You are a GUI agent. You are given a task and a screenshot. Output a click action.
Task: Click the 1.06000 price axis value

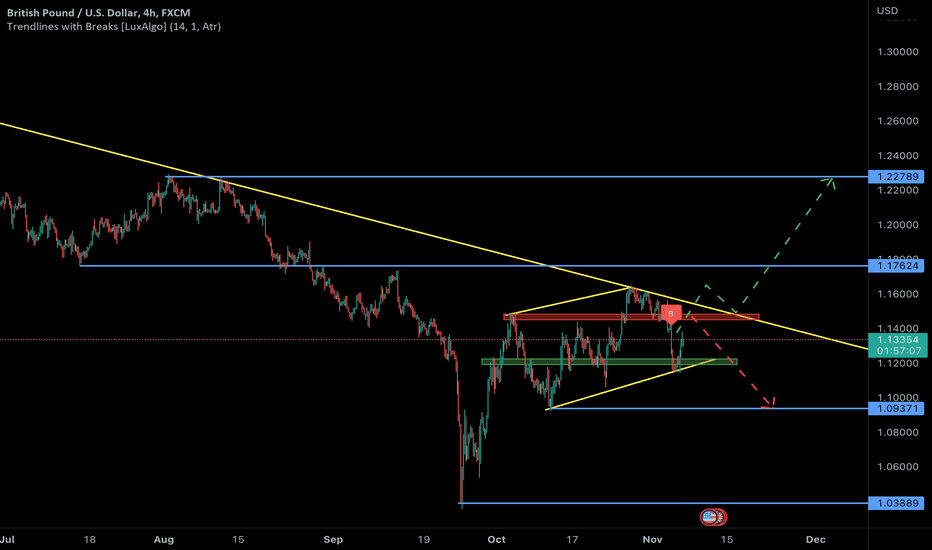tap(898, 467)
